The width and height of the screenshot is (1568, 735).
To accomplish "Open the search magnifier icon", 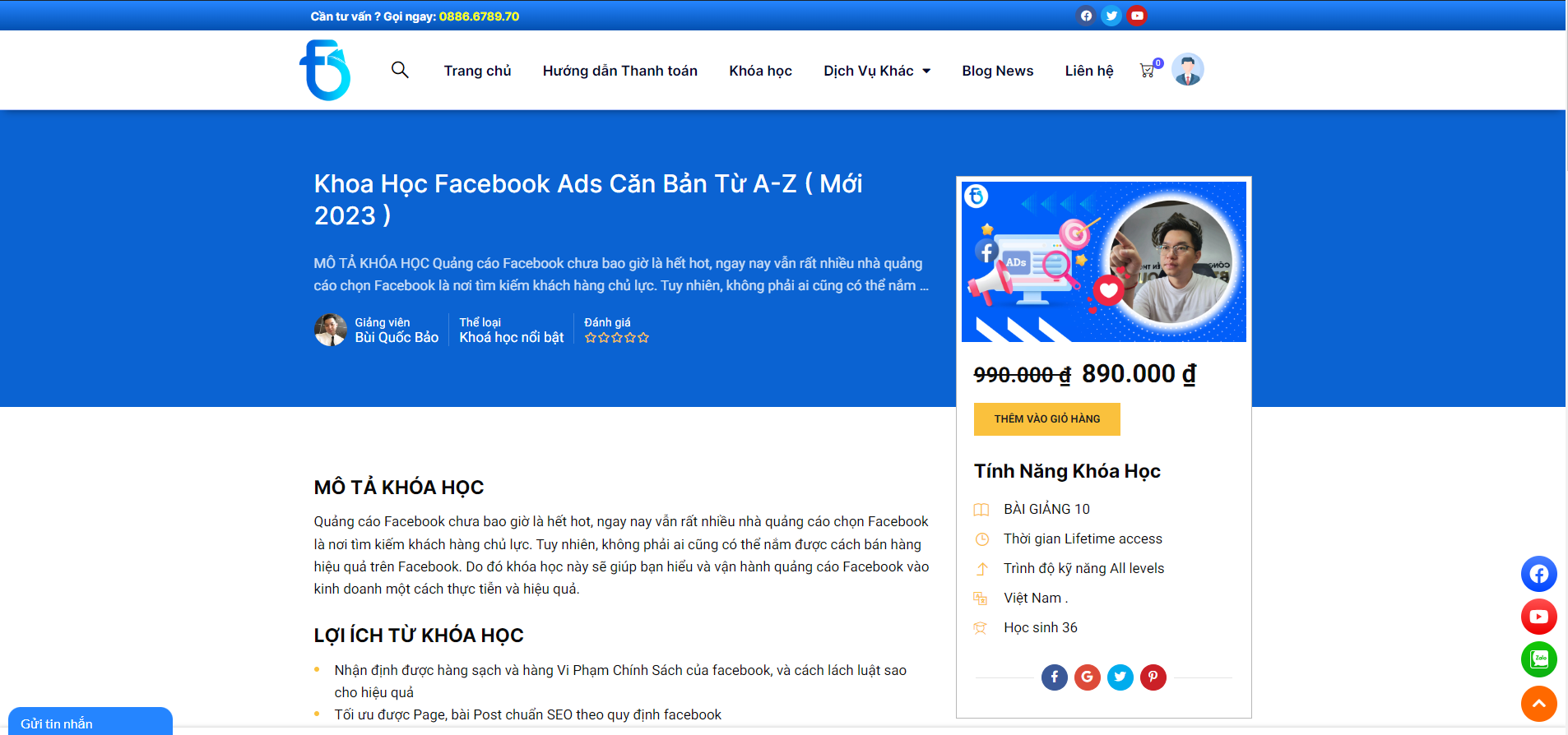I will point(400,70).
